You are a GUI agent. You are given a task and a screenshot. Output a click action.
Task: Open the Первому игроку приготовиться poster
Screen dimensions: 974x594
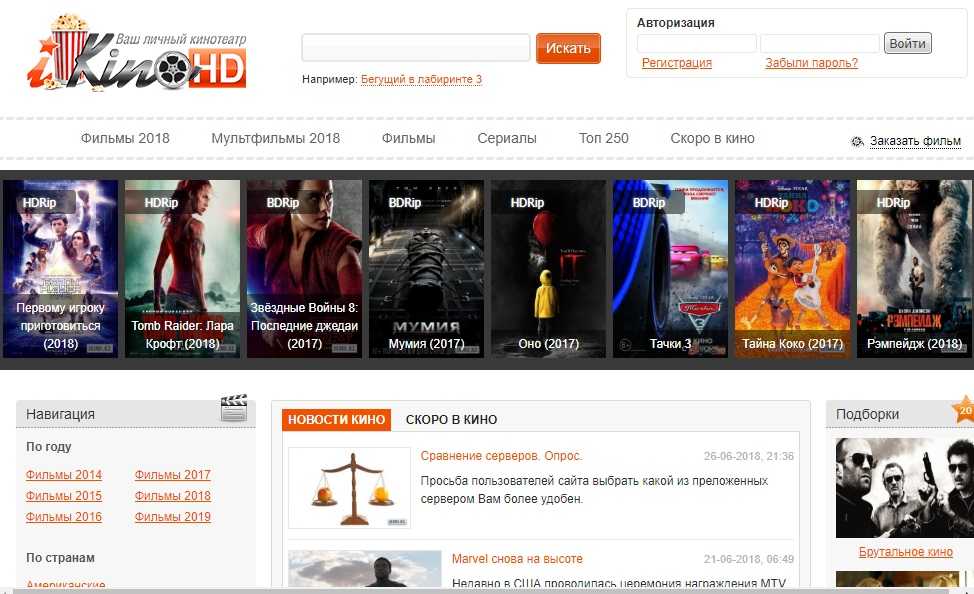pyautogui.click(x=60, y=268)
